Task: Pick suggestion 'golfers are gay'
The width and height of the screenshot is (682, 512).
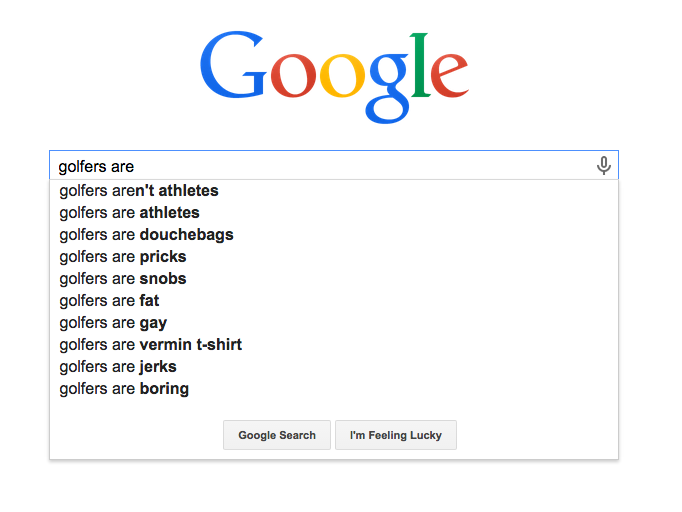Action: coord(334,323)
